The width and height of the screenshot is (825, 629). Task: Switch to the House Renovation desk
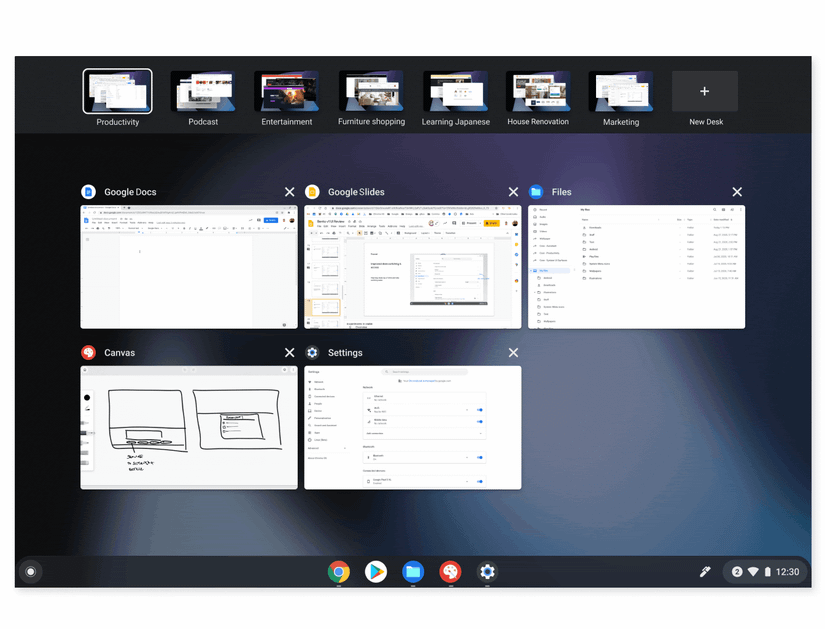(x=538, y=90)
